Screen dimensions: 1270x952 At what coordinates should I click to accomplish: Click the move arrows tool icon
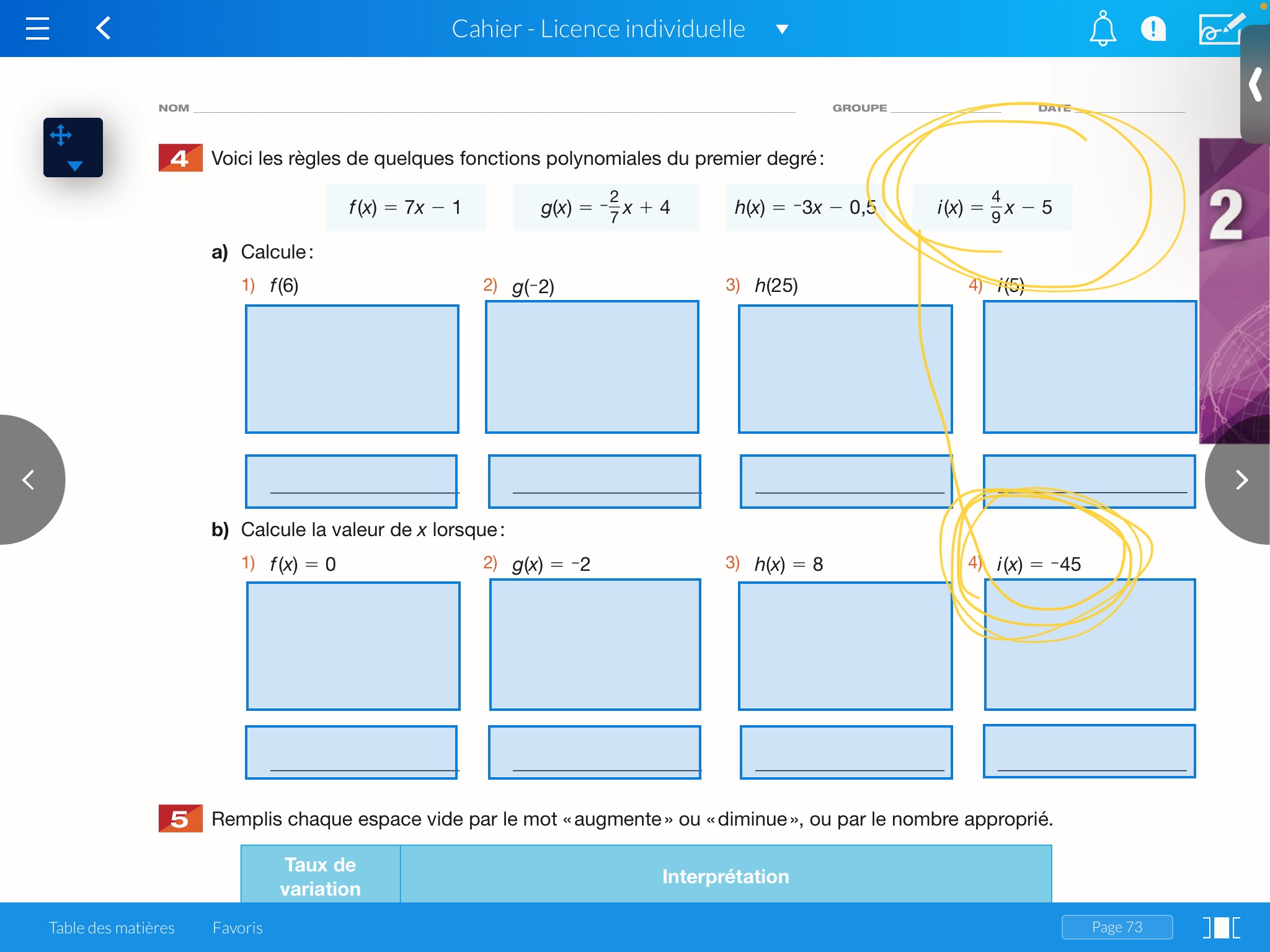[x=61, y=135]
